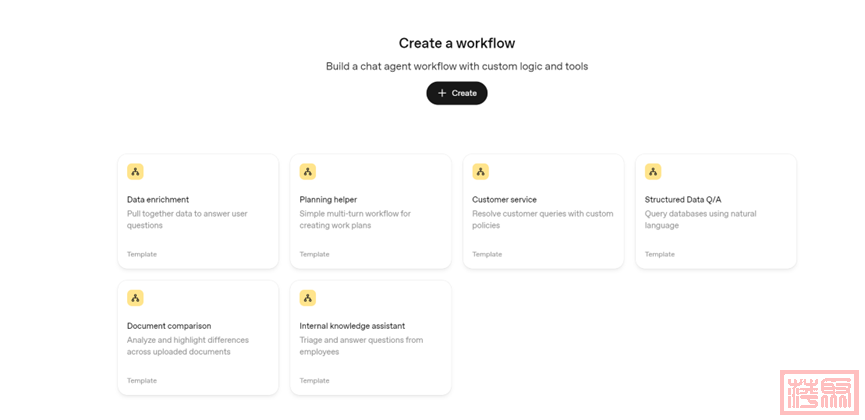Open the Planning helper template title
This screenshot has height=420, width=865.
(x=328, y=199)
